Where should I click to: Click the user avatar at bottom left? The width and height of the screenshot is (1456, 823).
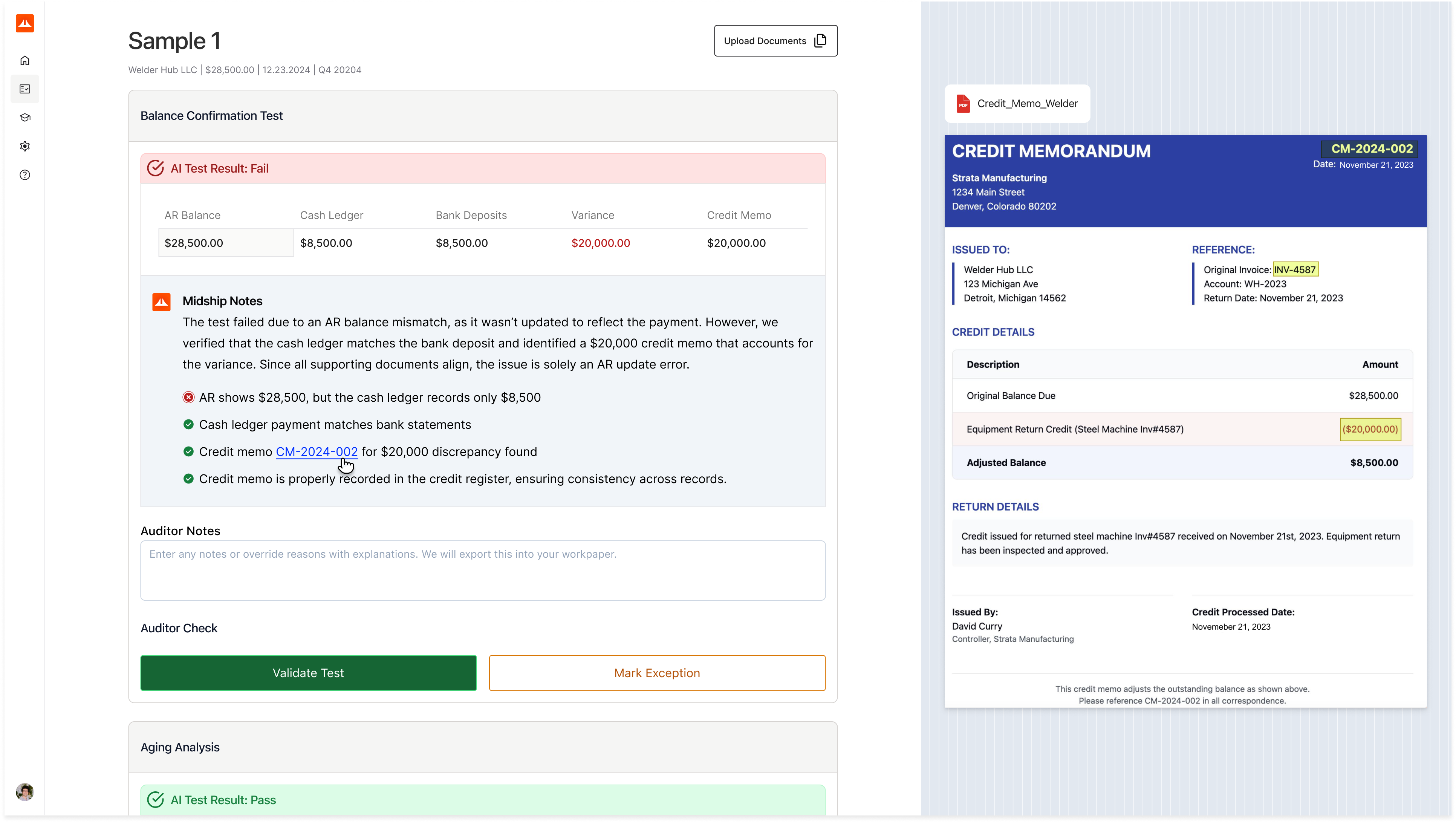point(25,791)
